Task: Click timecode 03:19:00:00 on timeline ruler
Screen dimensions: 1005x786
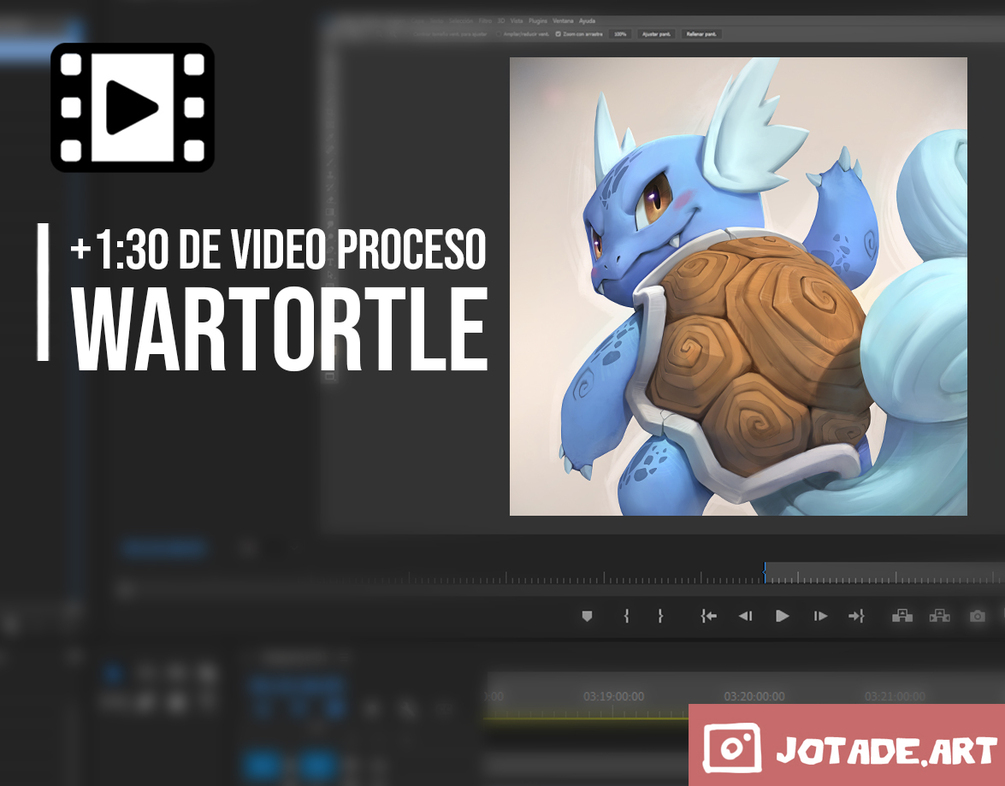Action: [613, 696]
